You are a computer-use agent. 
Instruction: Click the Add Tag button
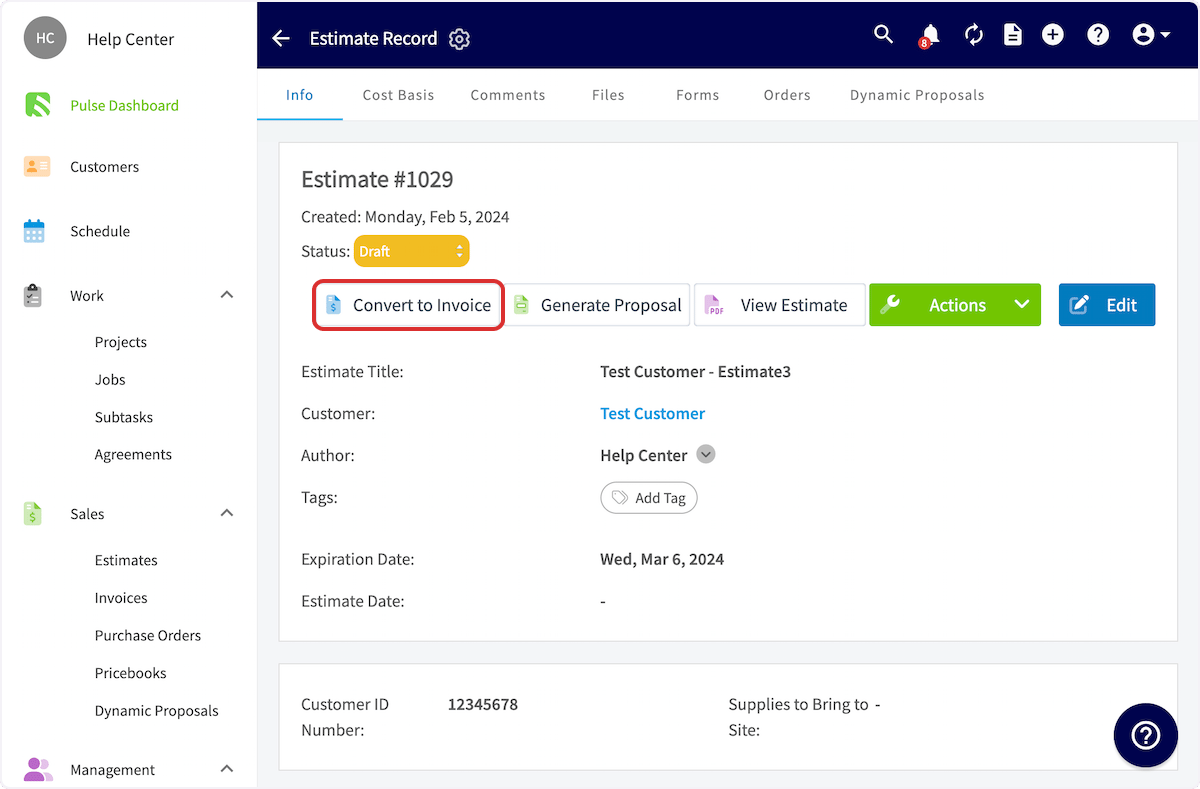point(649,498)
